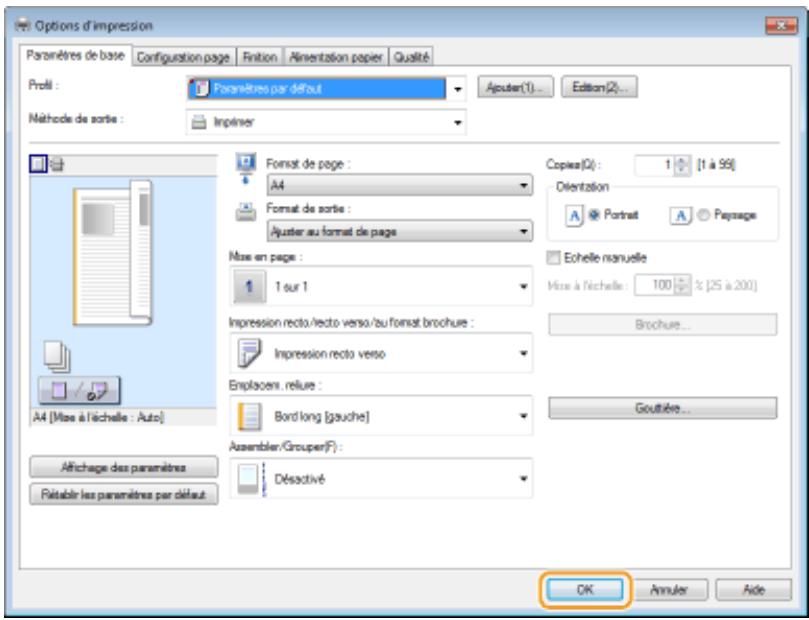The image size is (809, 620).
Task: Click the printer icon in the title bar
Action: click(22, 25)
